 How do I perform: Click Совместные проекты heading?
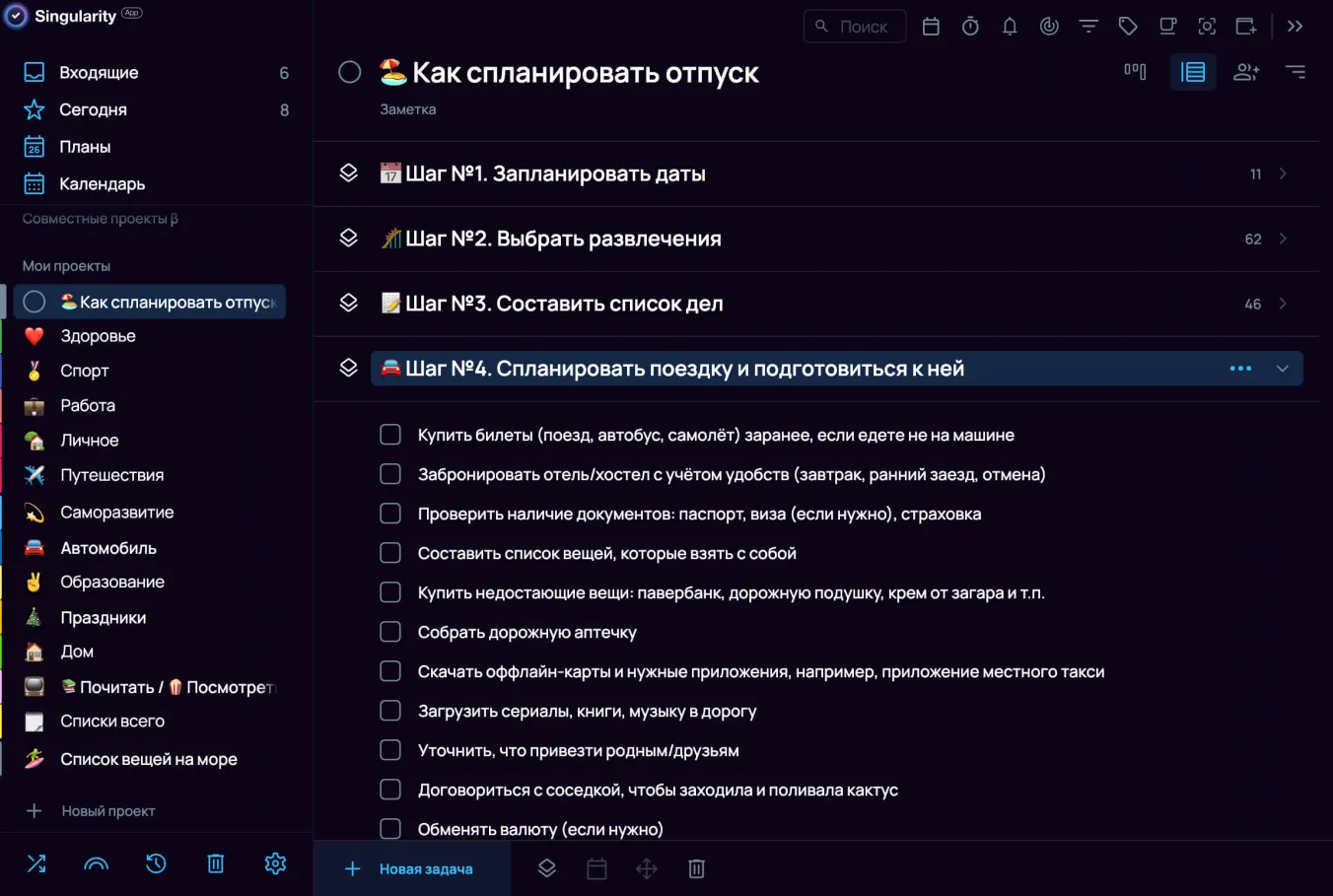pyautogui.click(x=101, y=219)
